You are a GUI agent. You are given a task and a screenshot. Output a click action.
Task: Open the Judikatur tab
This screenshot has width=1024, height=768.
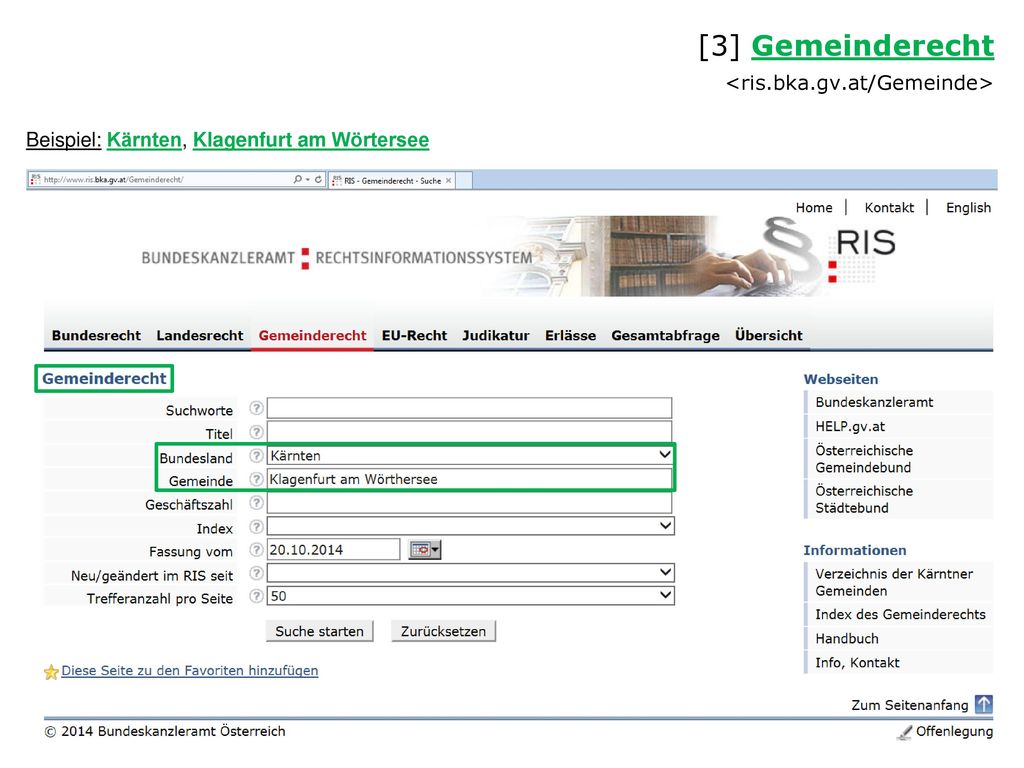tap(496, 336)
